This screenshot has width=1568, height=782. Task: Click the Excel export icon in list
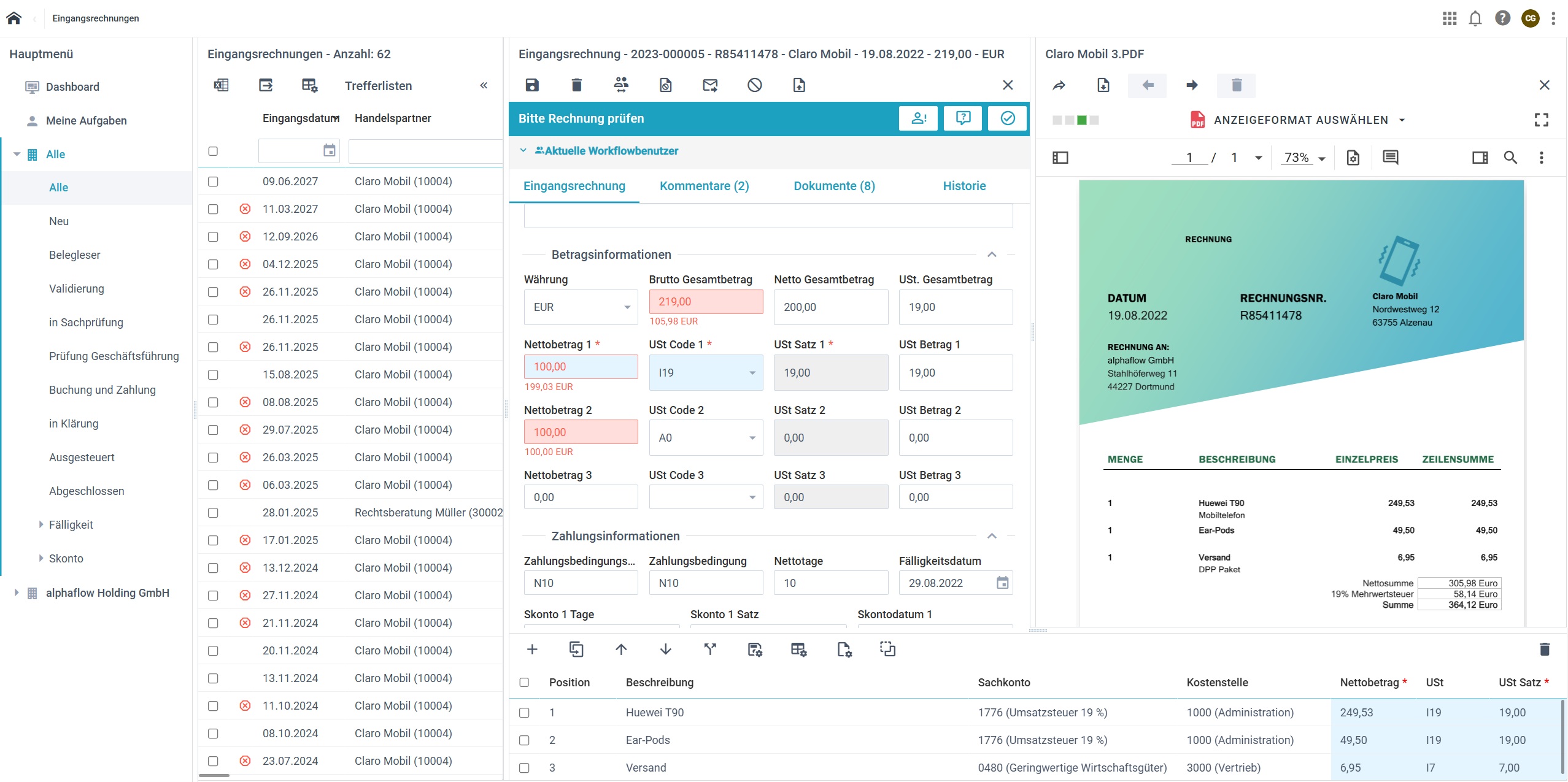click(x=221, y=85)
